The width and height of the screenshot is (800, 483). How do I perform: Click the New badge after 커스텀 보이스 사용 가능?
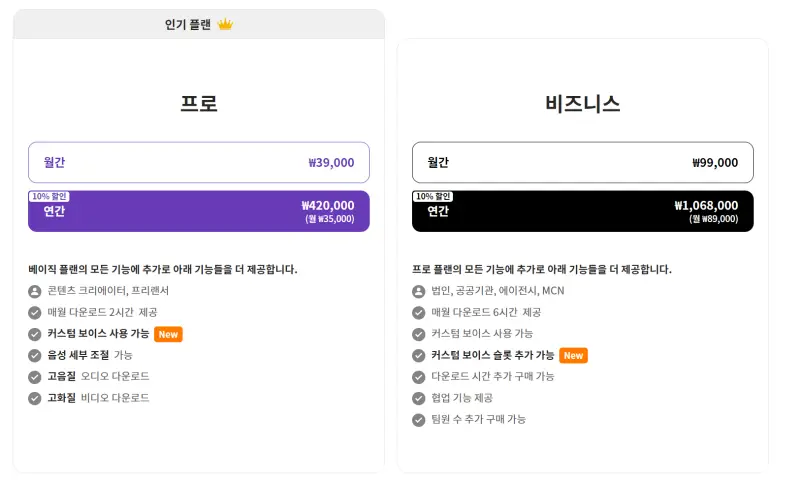(x=168, y=334)
